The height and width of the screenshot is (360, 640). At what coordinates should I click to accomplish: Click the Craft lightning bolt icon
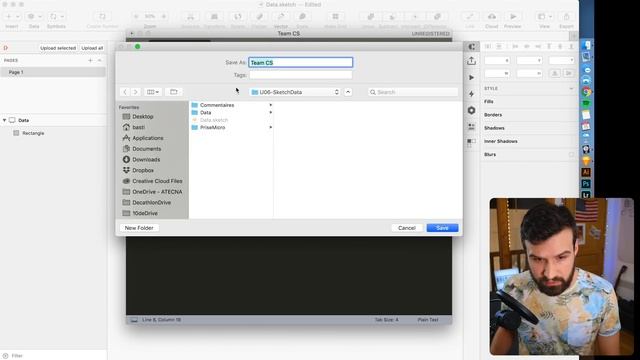point(471,94)
